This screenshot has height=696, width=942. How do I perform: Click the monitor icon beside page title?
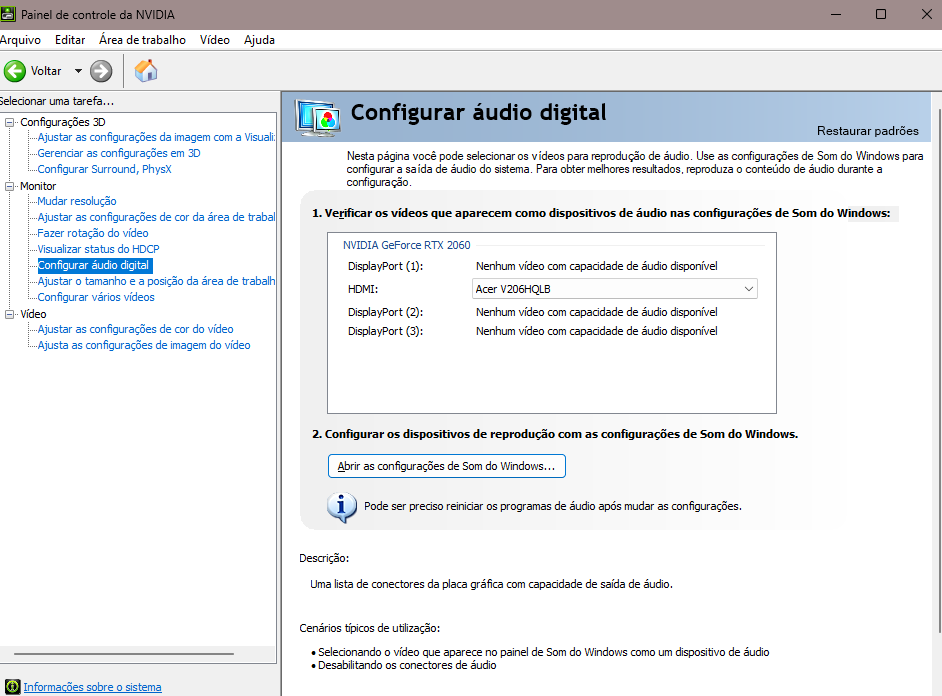tap(318, 118)
